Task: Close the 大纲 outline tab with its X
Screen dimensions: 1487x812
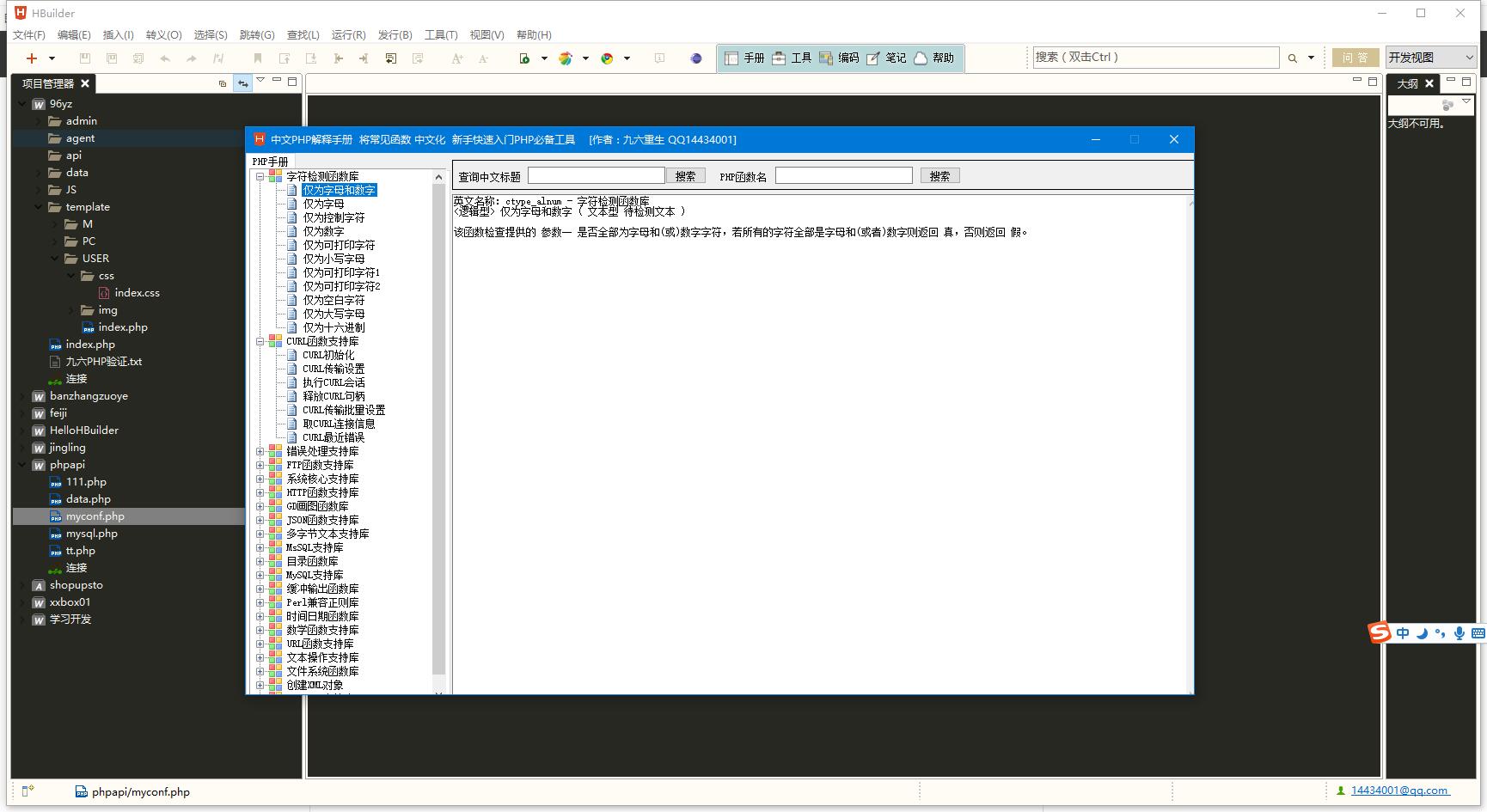Action: pos(1429,83)
